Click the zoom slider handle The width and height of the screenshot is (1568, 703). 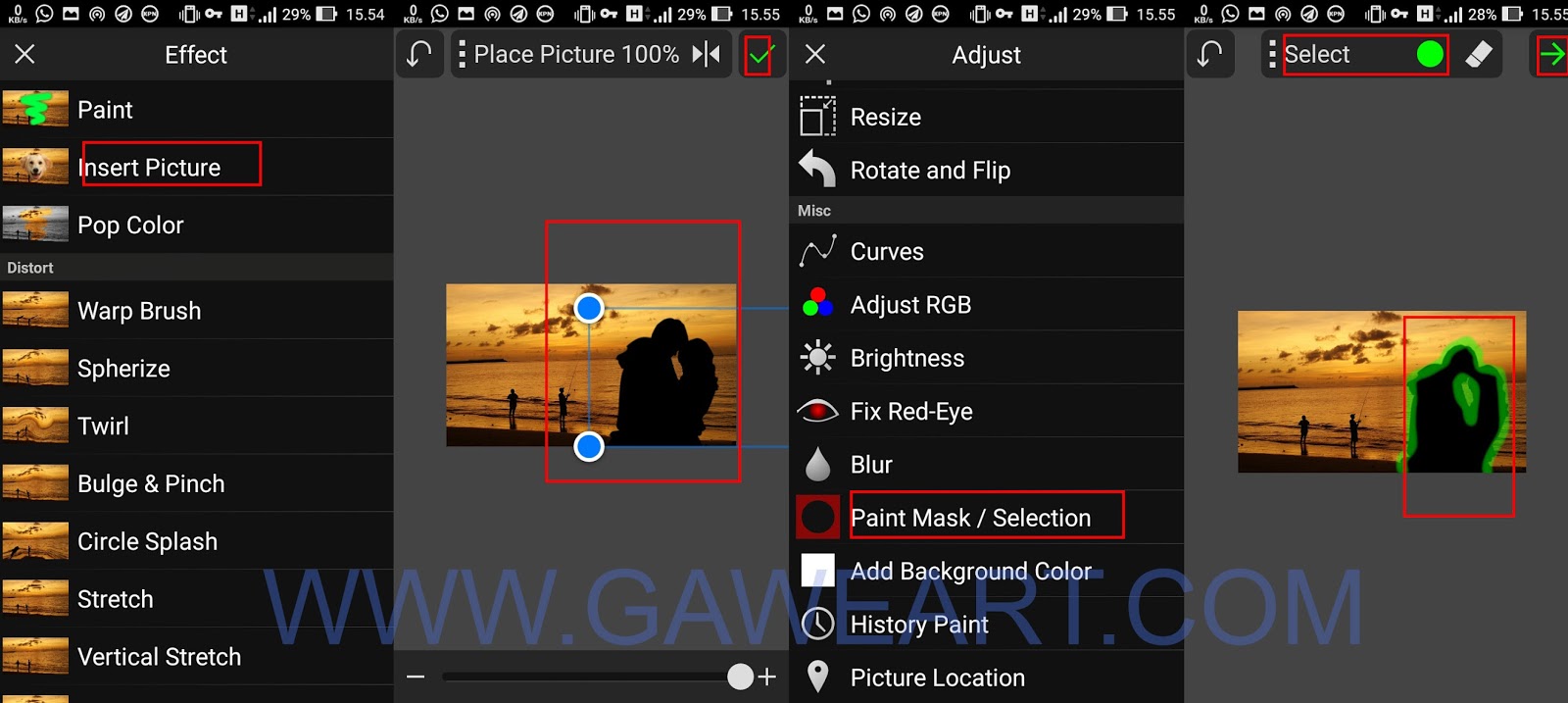pos(741,677)
